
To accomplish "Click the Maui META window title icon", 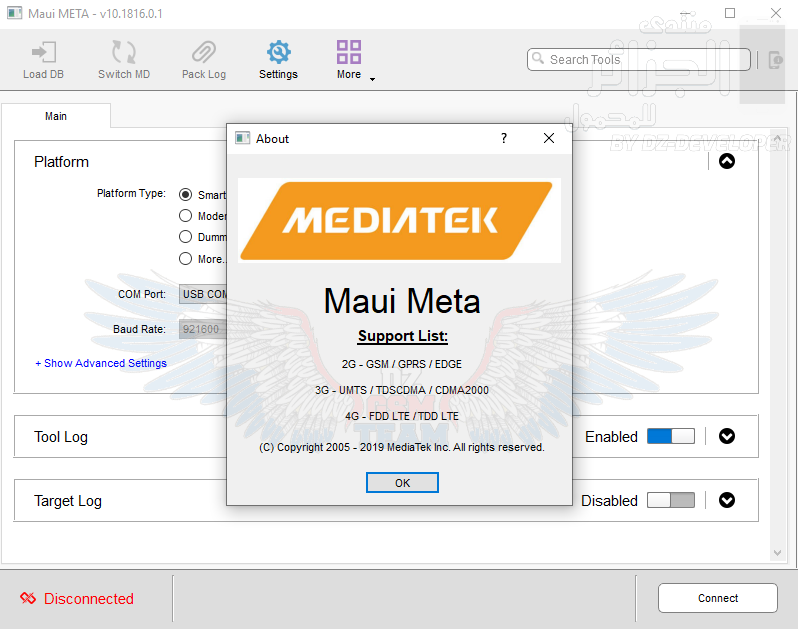I will [14, 13].
